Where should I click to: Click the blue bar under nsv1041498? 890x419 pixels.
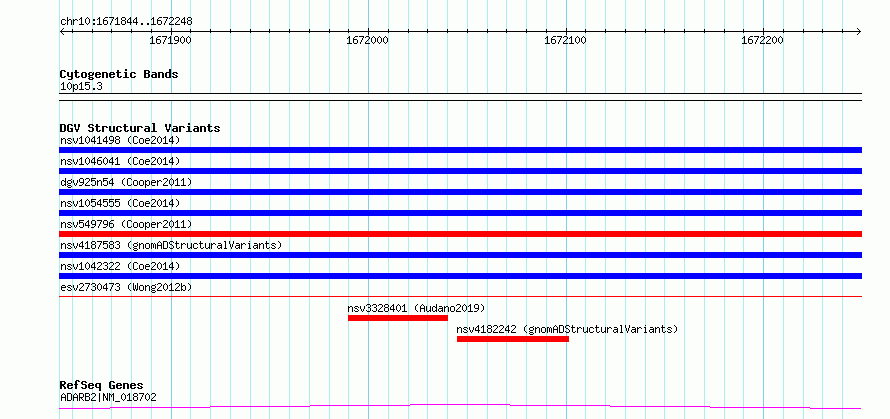[460, 150]
